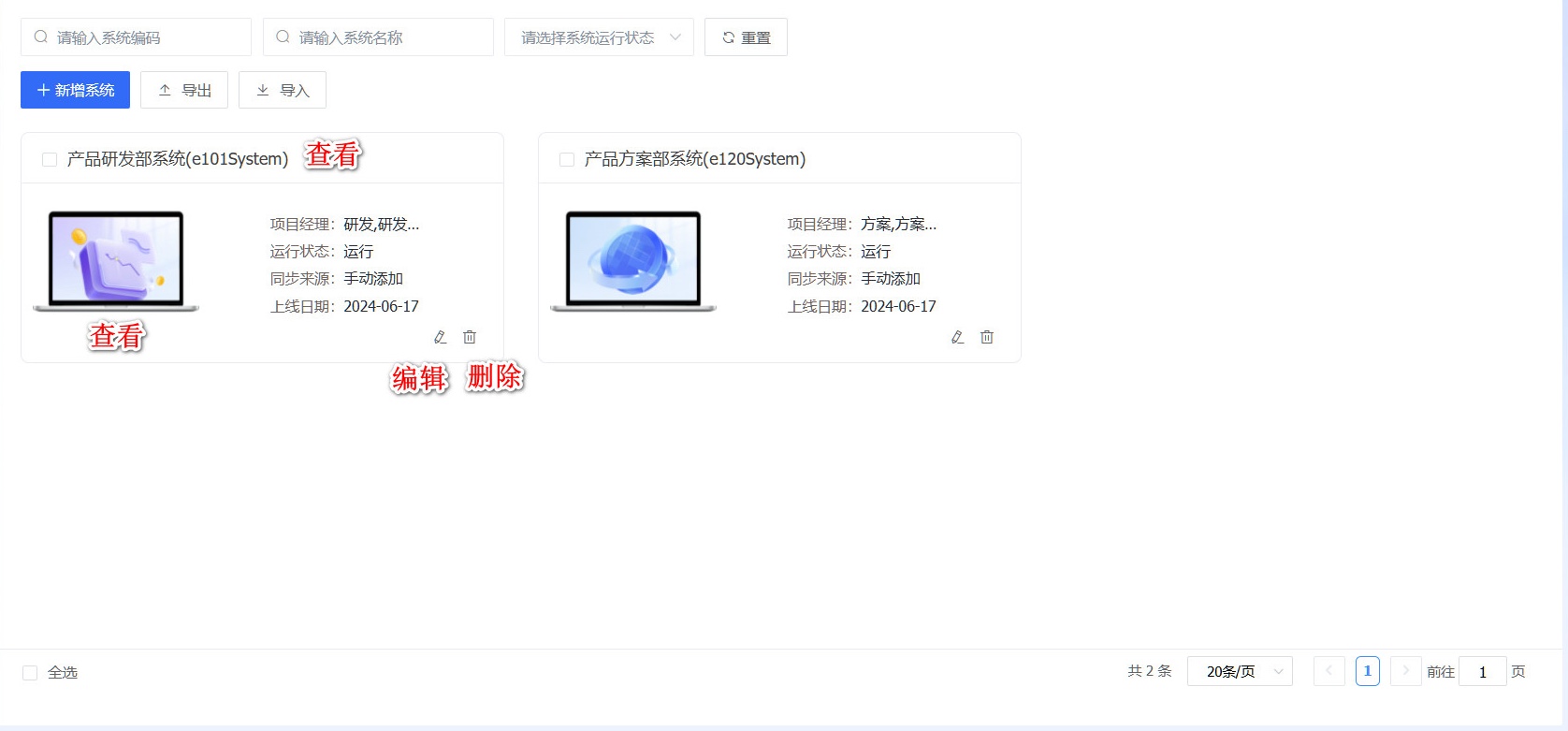This screenshot has height=731, width=1568.
Task: Click project manager value 方案,方案...
Action: pos(899,225)
